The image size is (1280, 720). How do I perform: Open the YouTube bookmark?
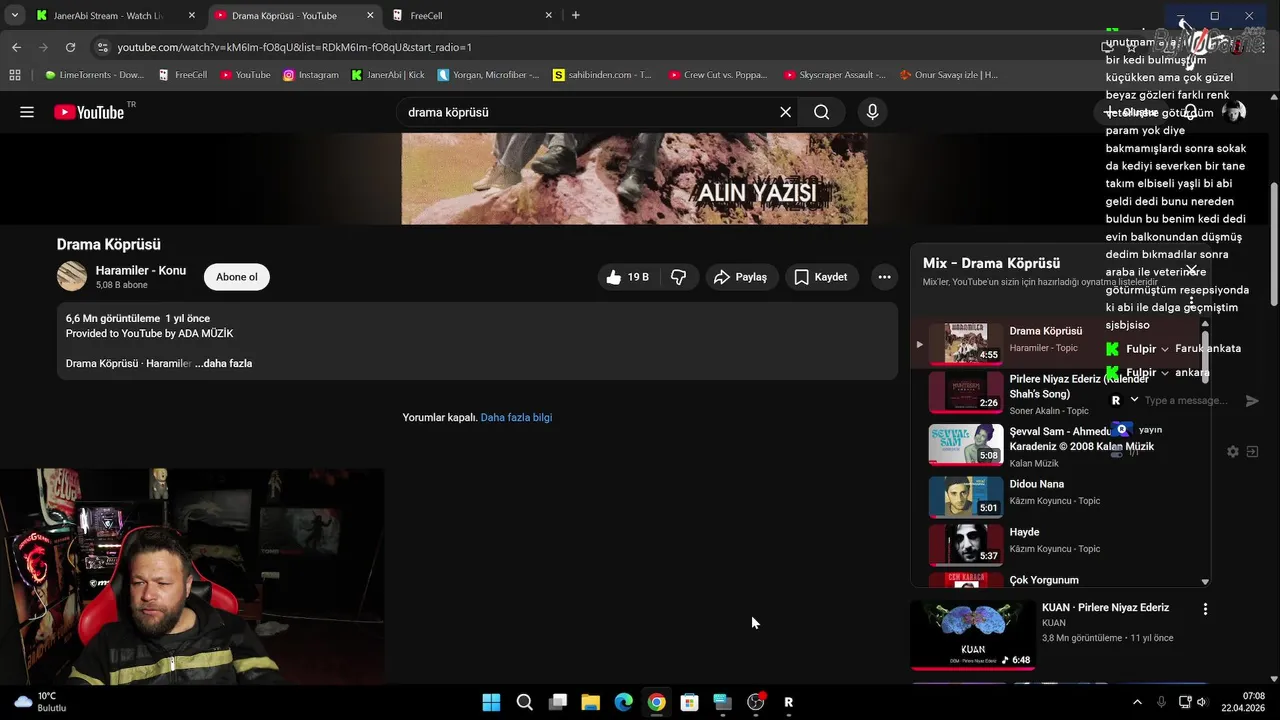click(x=245, y=74)
